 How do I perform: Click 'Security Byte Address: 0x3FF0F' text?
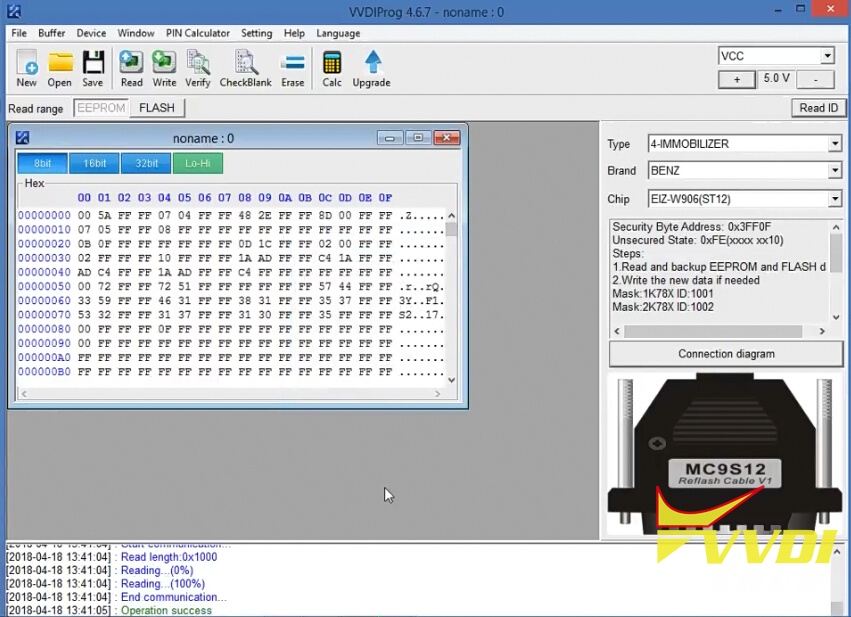click(691, 227)
